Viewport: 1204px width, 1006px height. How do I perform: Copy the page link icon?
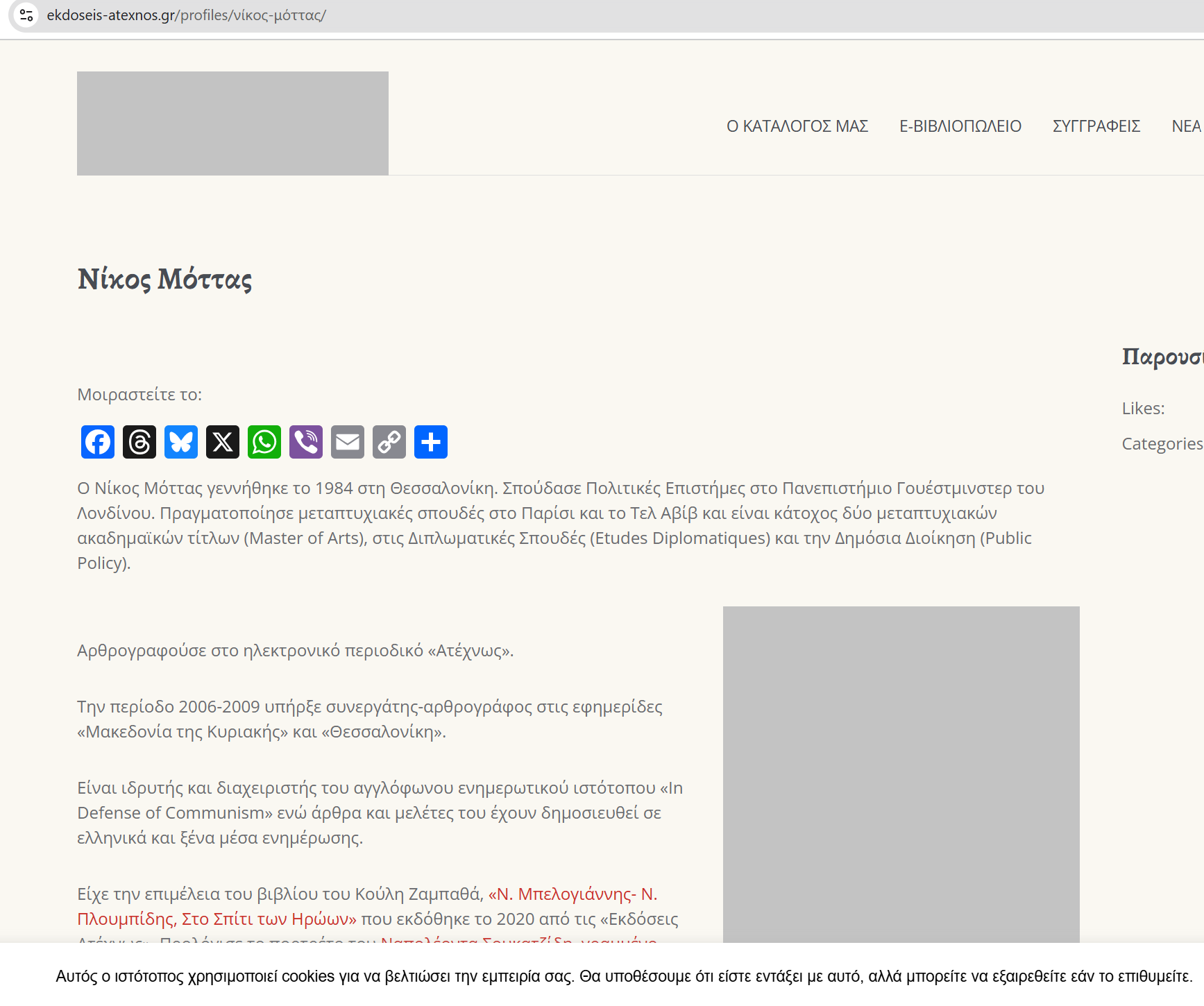(x=389, y=442)
